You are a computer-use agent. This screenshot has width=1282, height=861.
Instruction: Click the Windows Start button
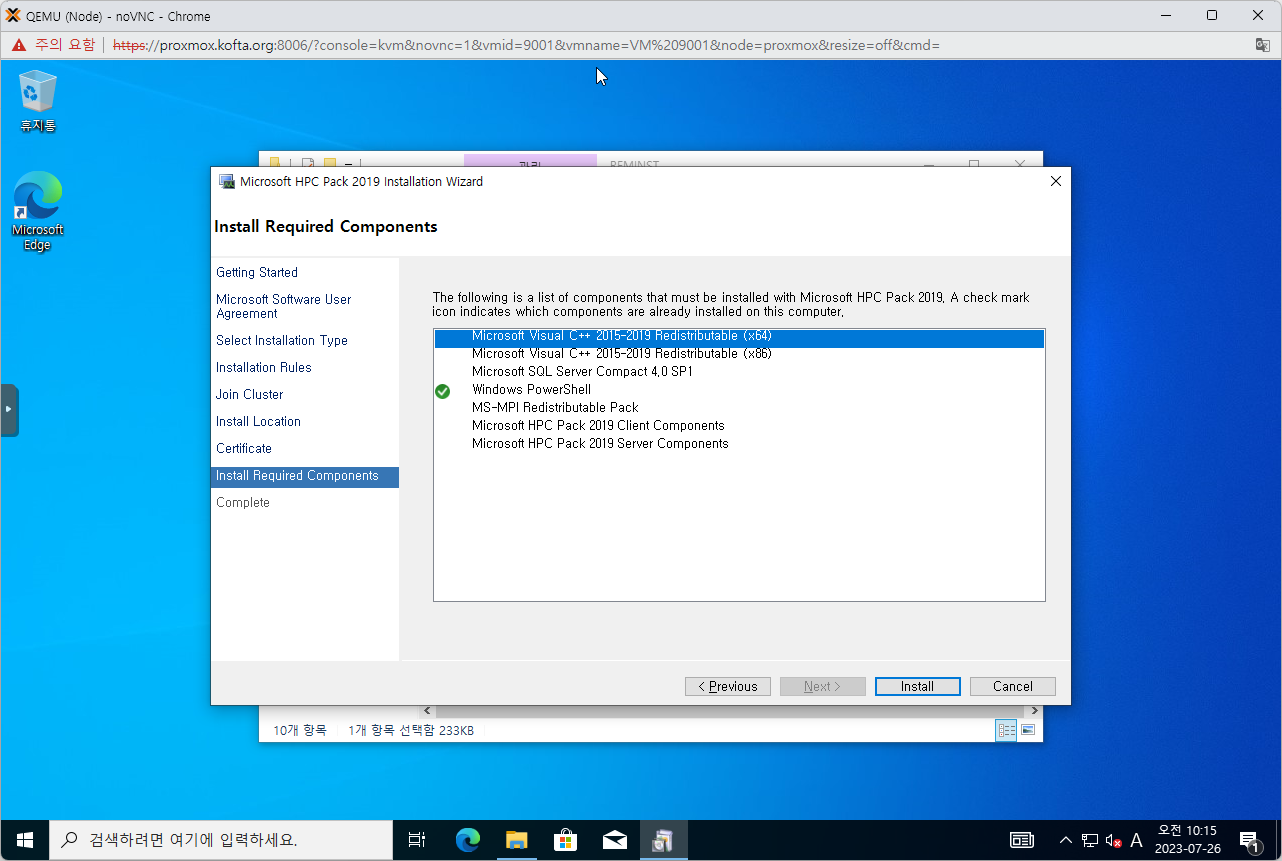point(25,840)
